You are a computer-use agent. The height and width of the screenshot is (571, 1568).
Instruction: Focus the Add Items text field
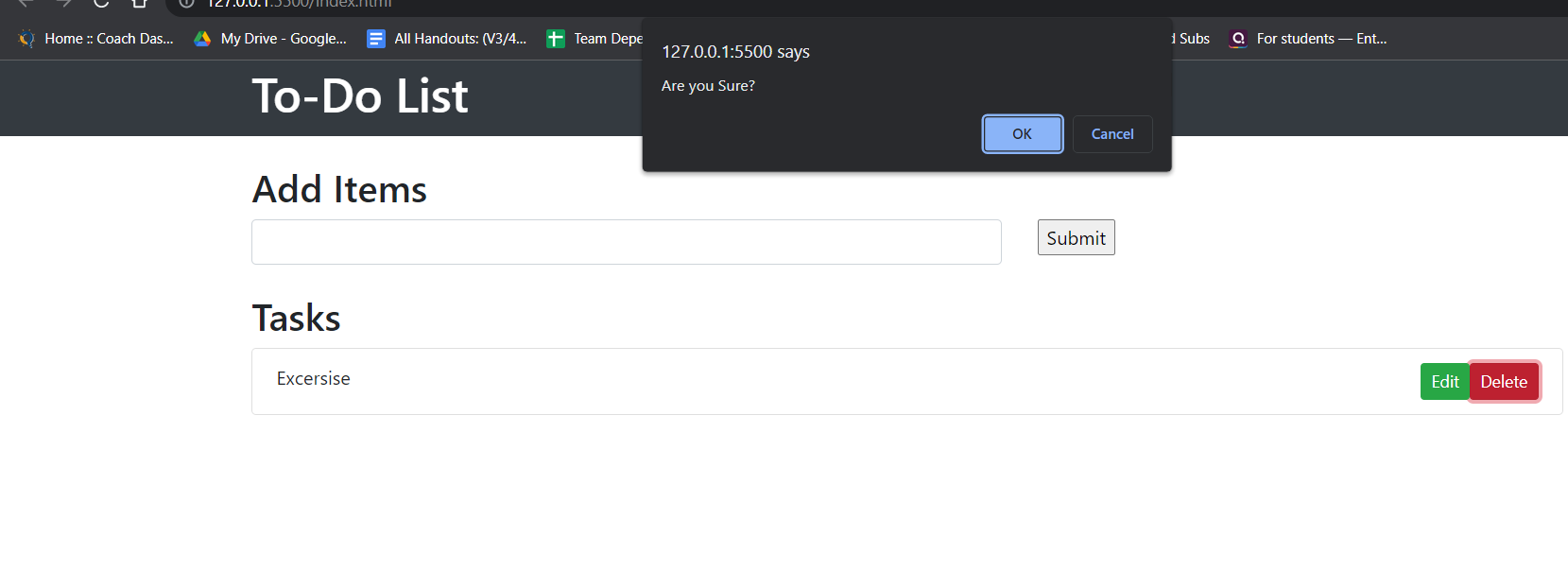(x=626, y=242)
